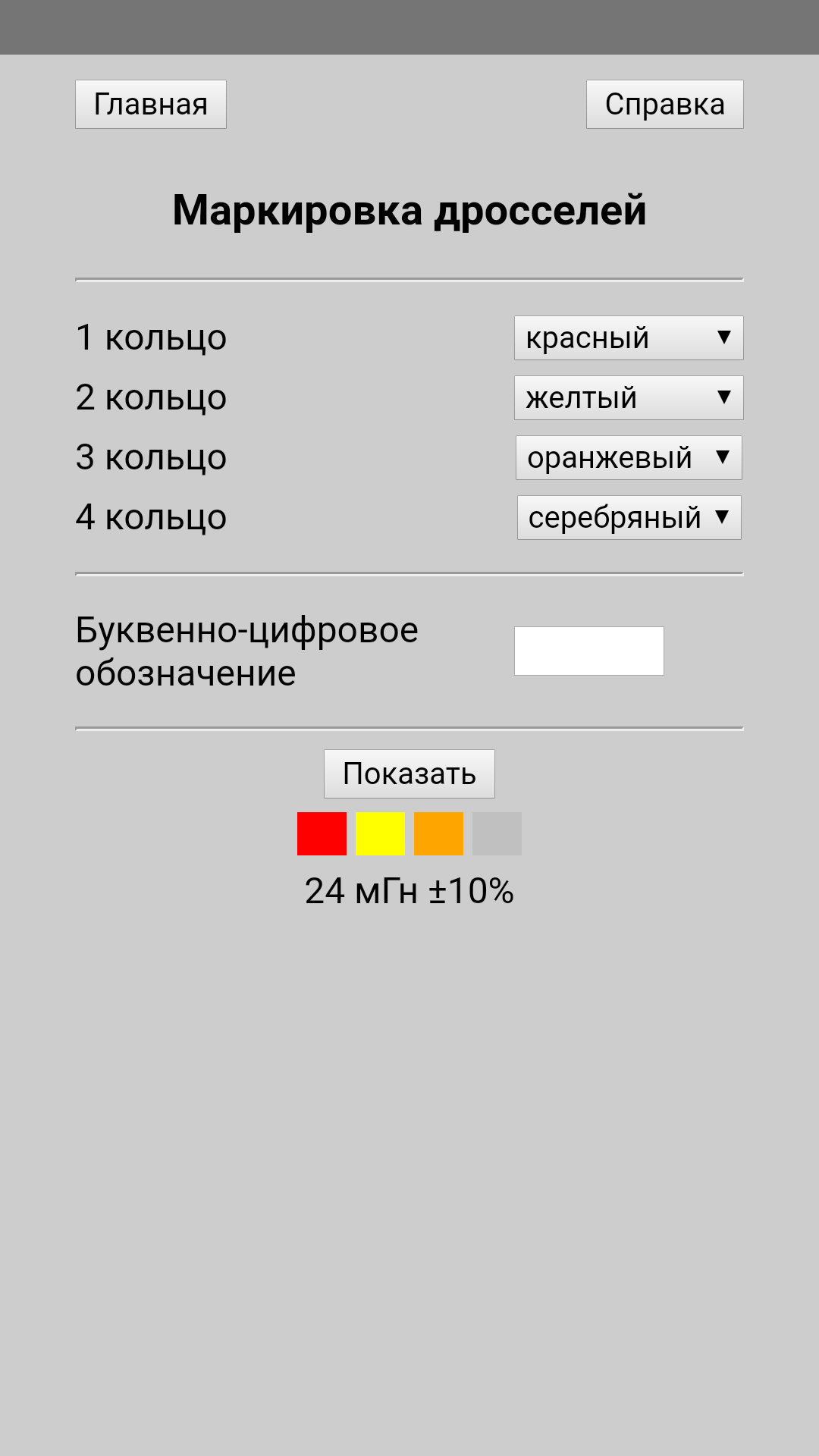Tap the 2 кольцо label
819x1456 pixels.
tap(151, 398)
